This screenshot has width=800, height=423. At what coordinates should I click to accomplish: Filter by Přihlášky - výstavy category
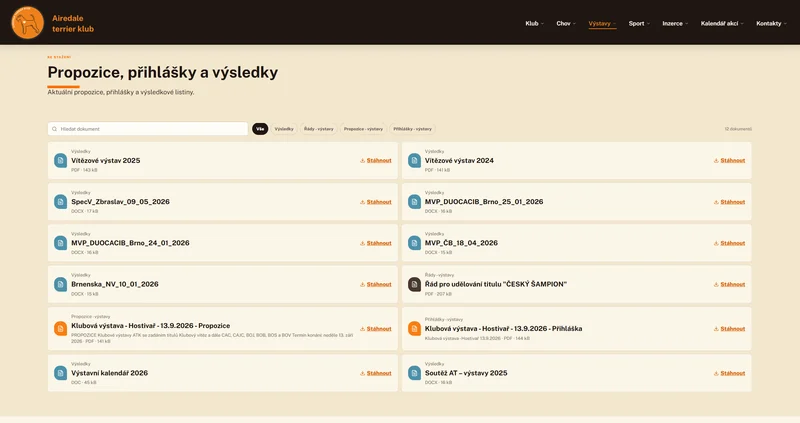click(x=412, y=129)
